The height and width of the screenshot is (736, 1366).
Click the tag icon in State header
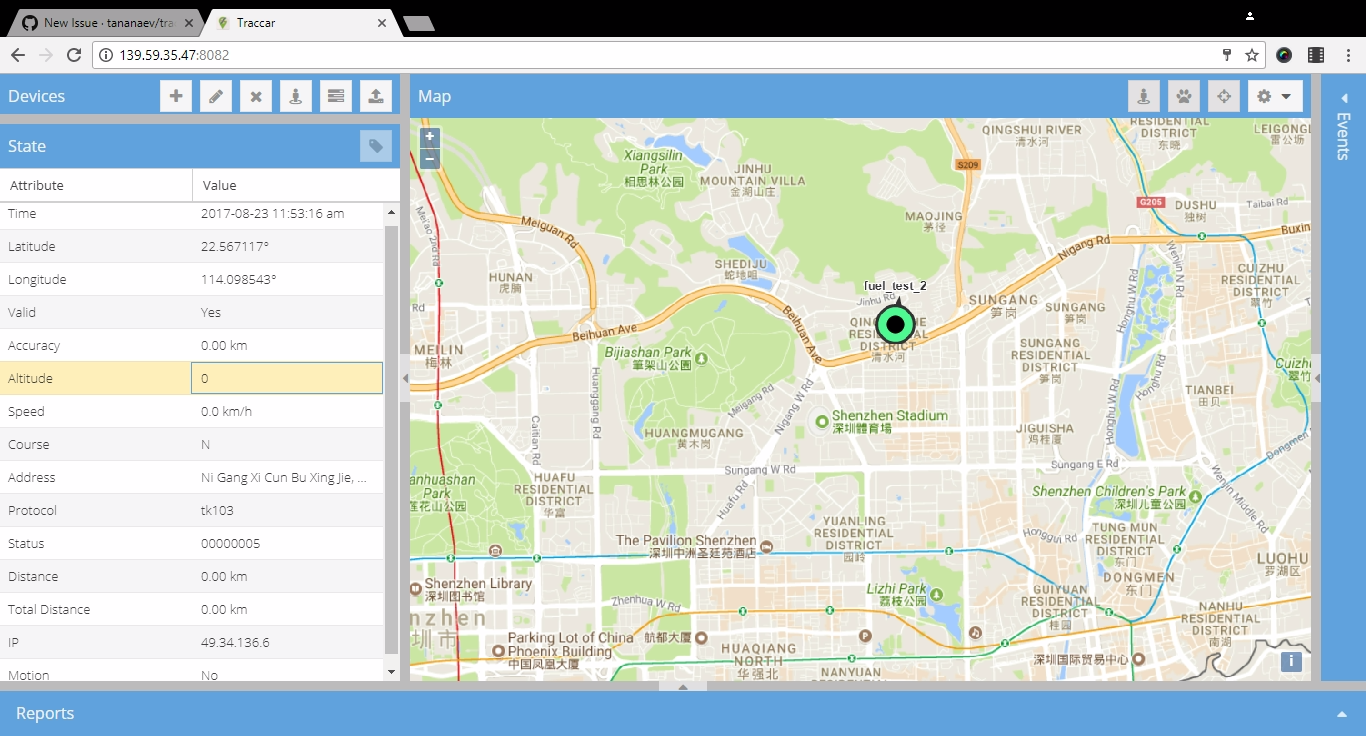click(376, 146)
